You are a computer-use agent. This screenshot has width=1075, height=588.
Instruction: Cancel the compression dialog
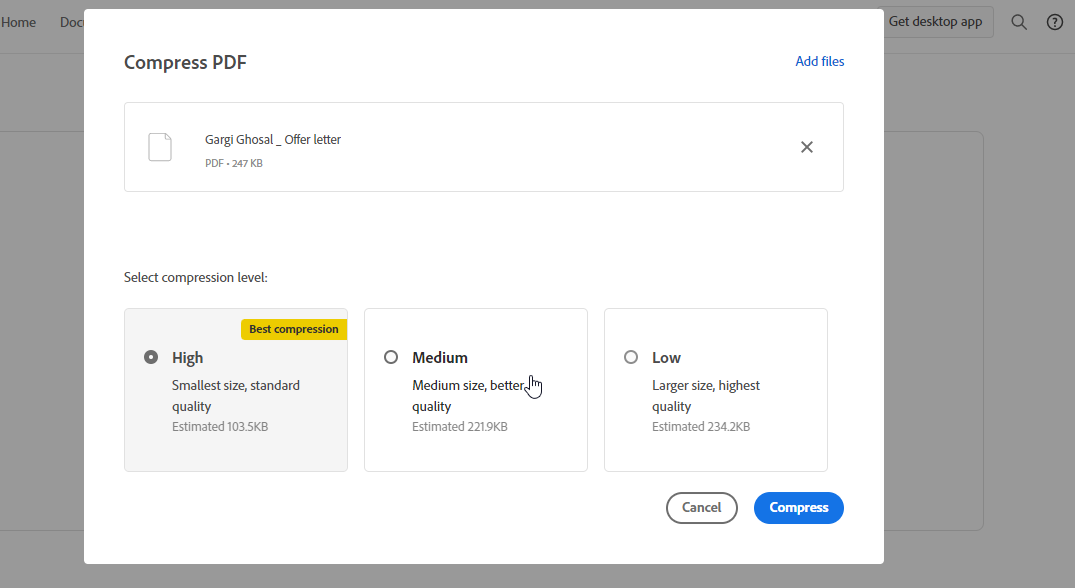click(701, 508)
